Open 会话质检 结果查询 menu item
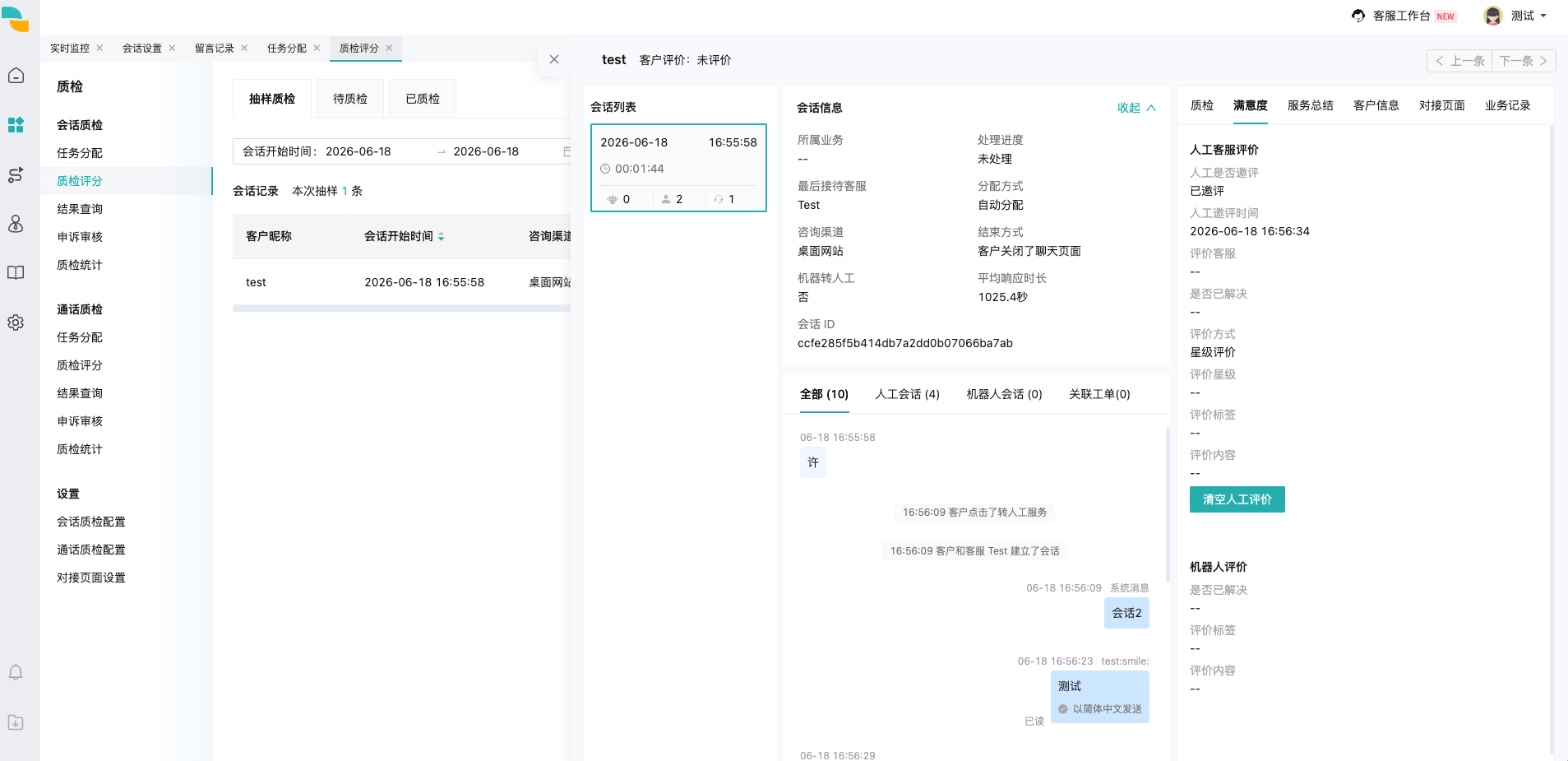This screenshot has height=761, width=1568. [x=80, y=209]
